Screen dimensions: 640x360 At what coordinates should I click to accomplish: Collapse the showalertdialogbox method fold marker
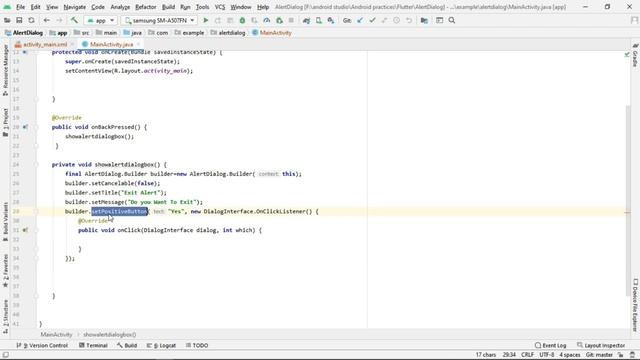(36, 165)
